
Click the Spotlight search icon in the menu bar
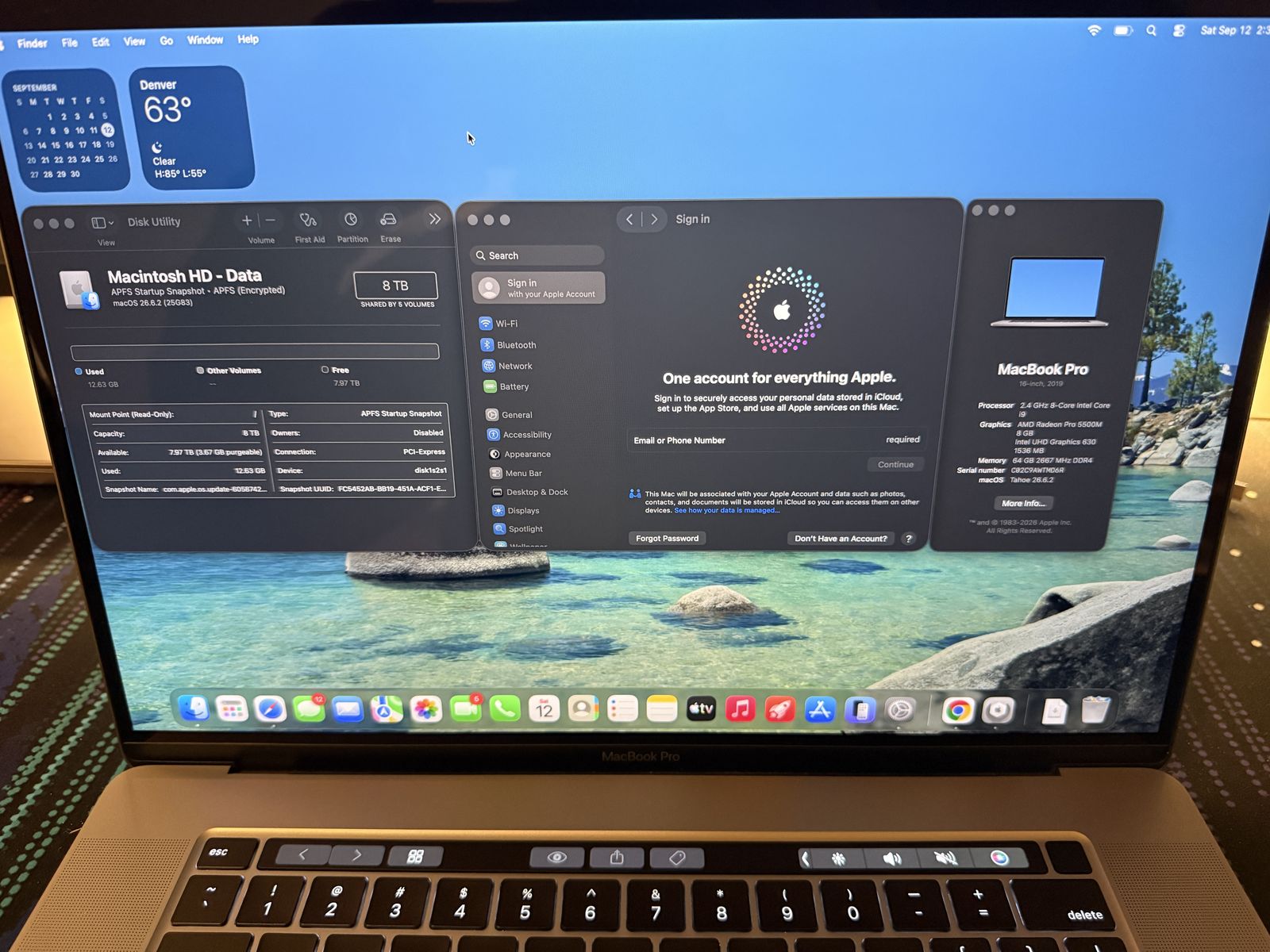[1151, 30]
